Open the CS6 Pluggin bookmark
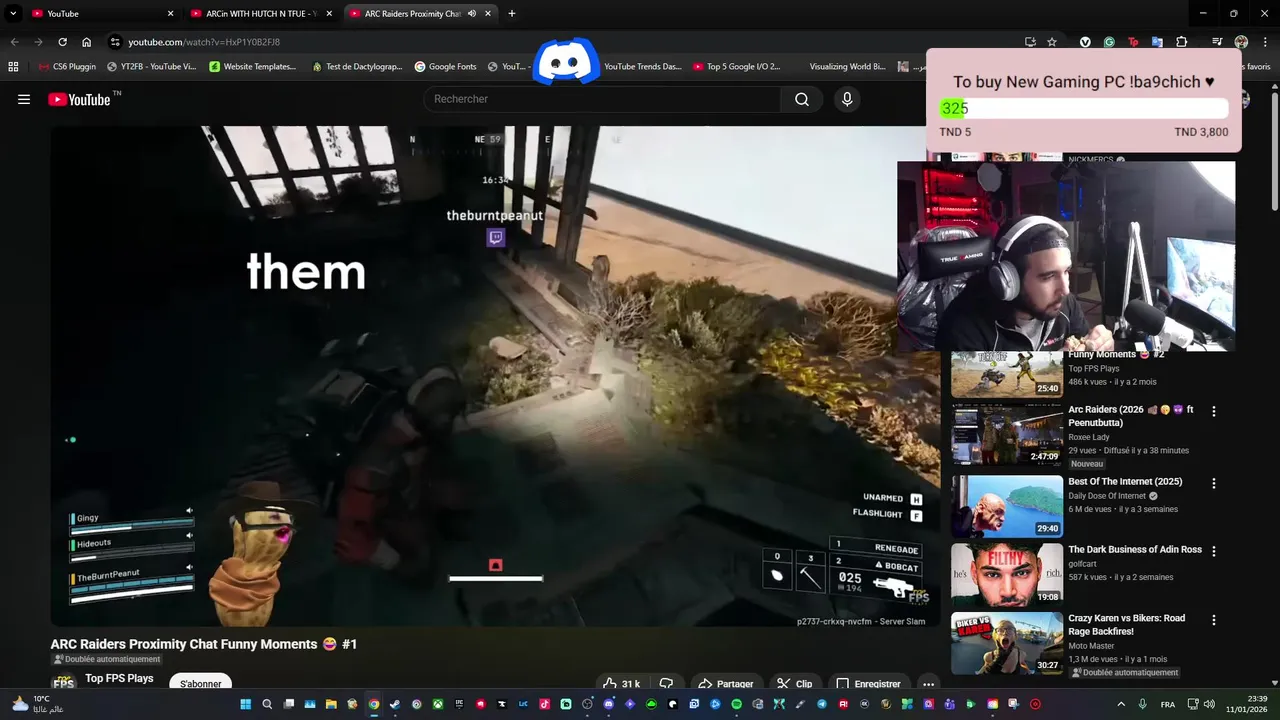The image size is (1280, 720). [x=67, y=67]
